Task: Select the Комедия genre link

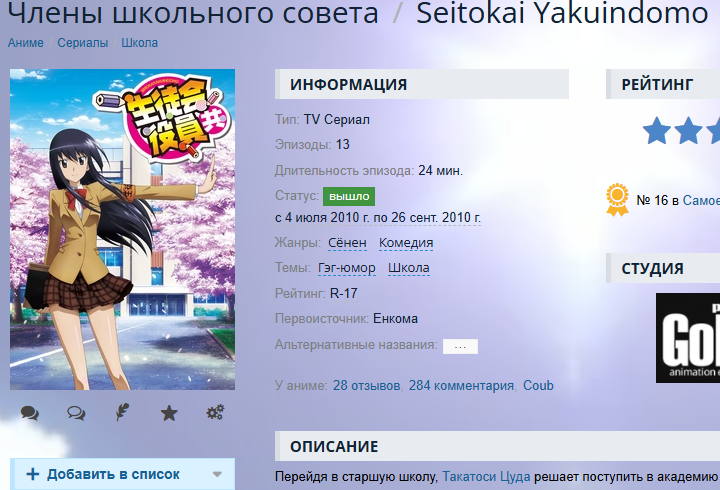Action: click(406, 242)
